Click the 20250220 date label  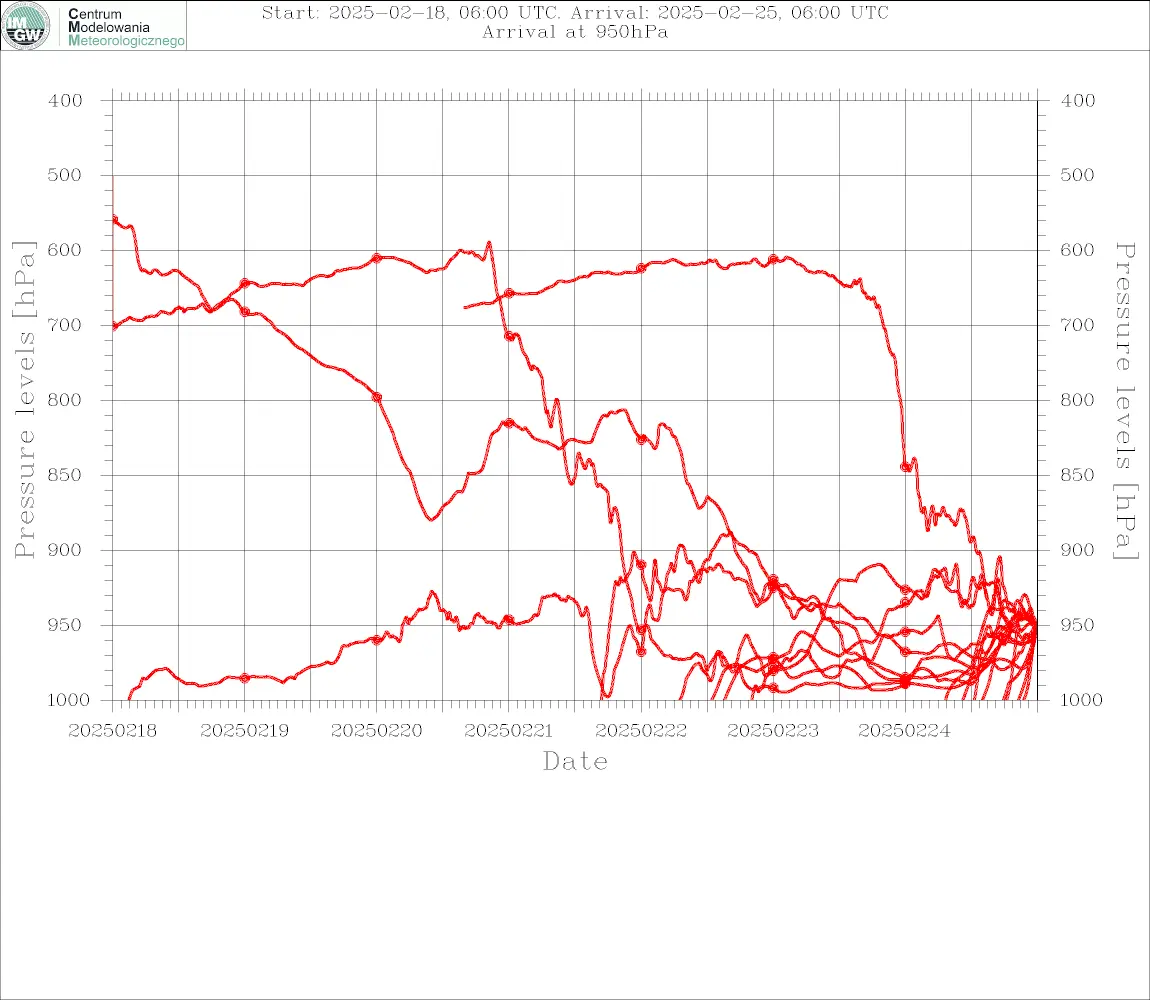(376, 731)
